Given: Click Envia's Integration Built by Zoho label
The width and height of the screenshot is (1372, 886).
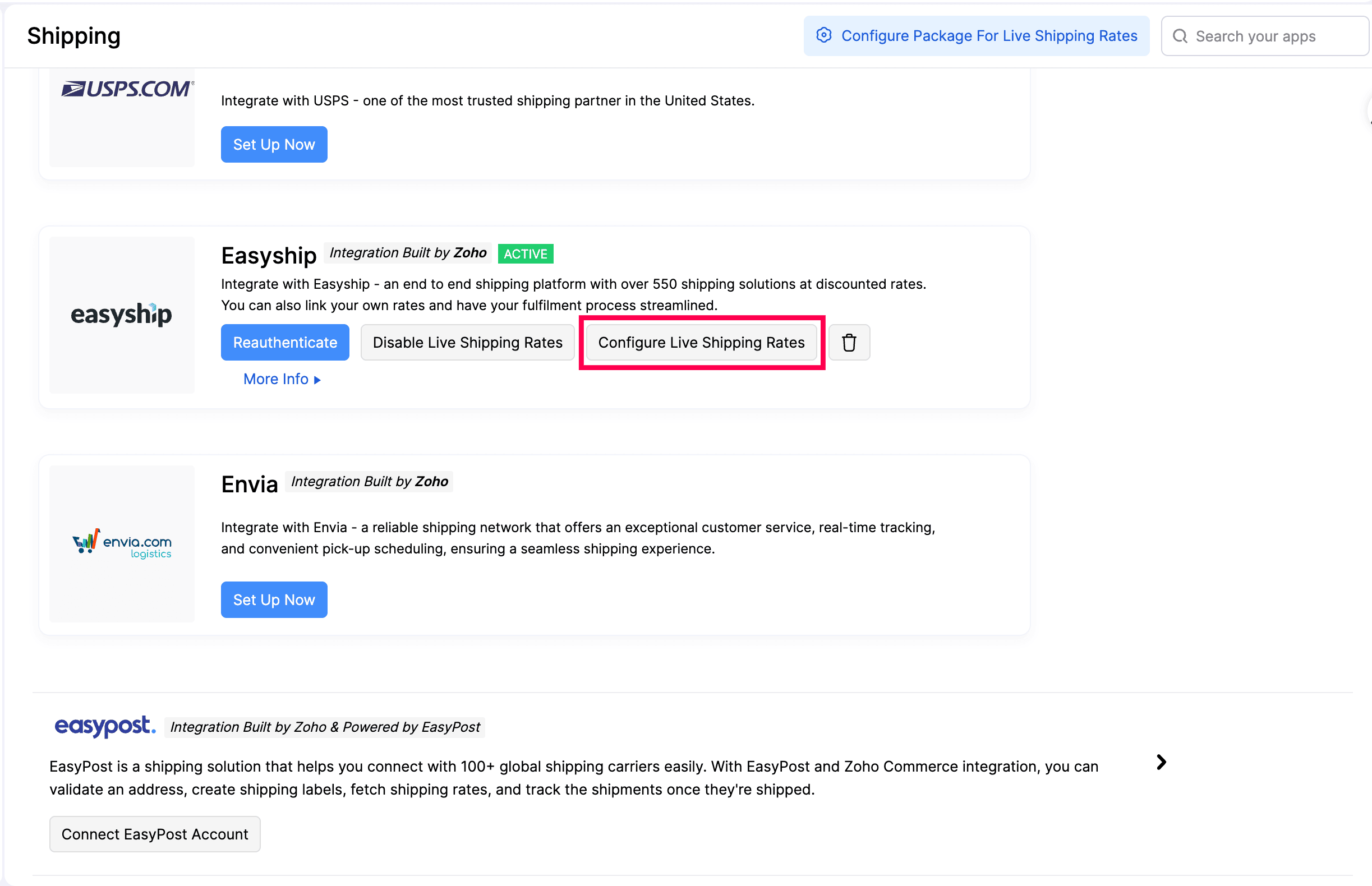Looking at the screenshot, I should pos(369,482).
